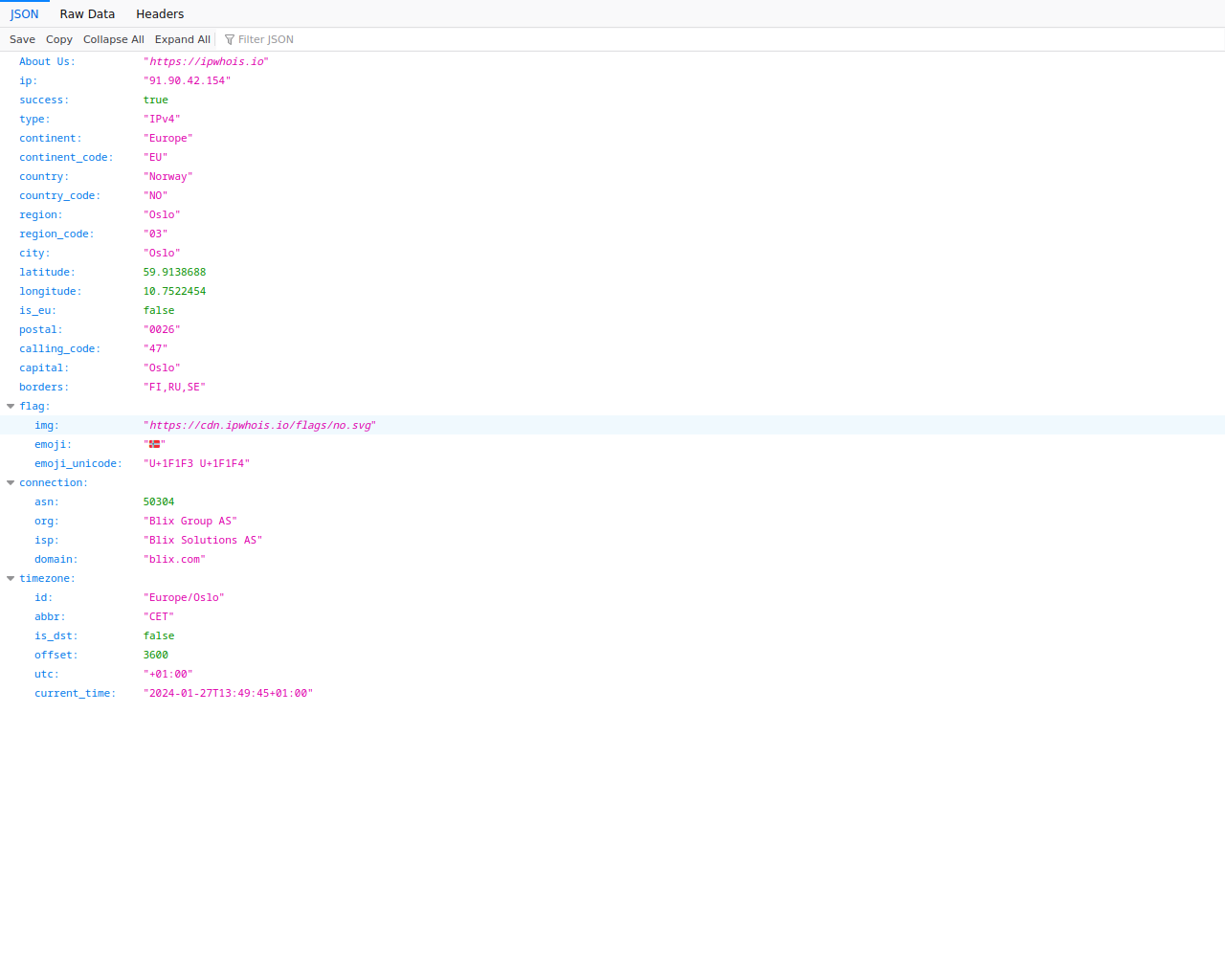Select the country value Norway
Screen dimensions: 1225x980
pos(168,176)
